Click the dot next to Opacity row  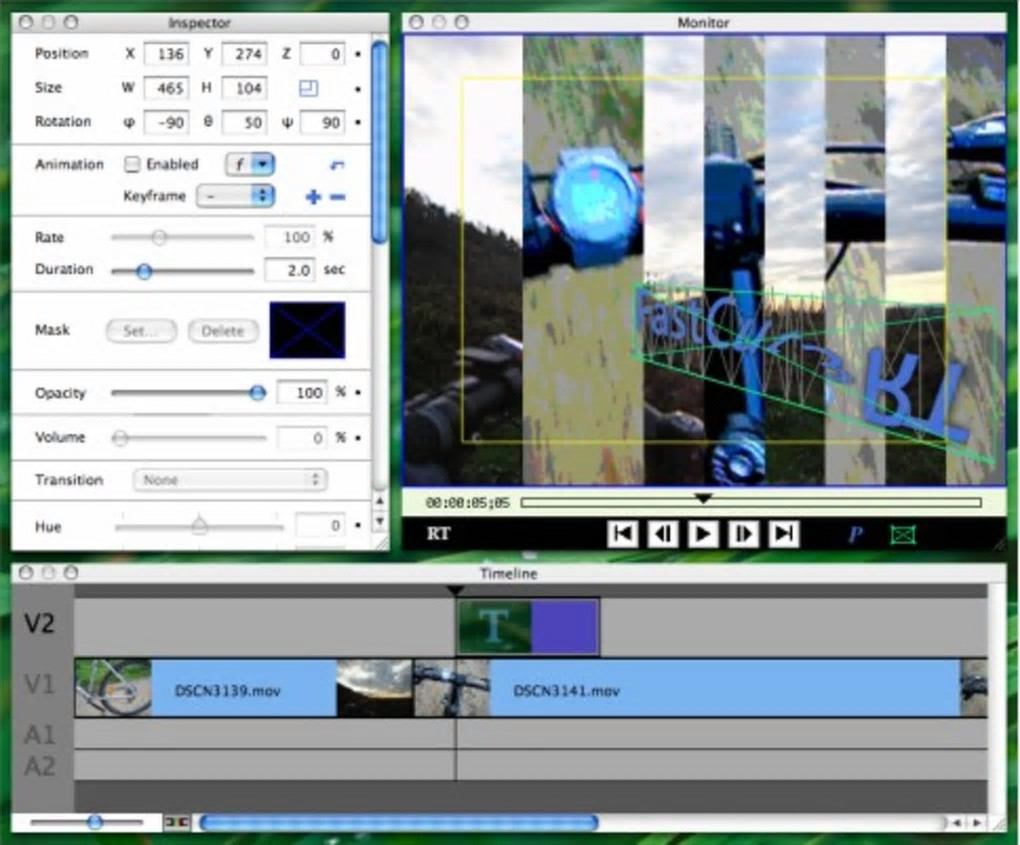pos(358,392)
